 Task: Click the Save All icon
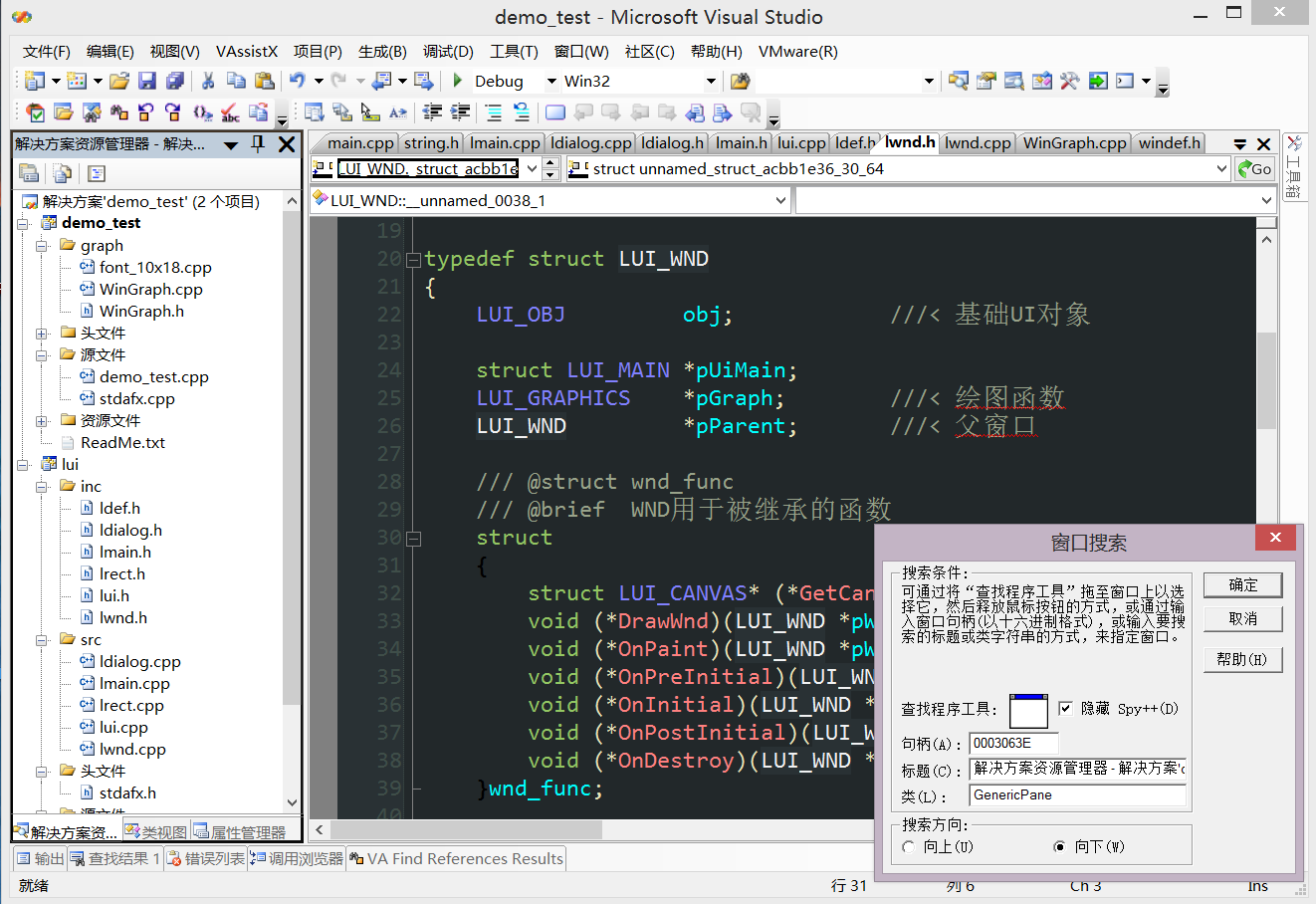pyautogui.click(x=175, y=81)
